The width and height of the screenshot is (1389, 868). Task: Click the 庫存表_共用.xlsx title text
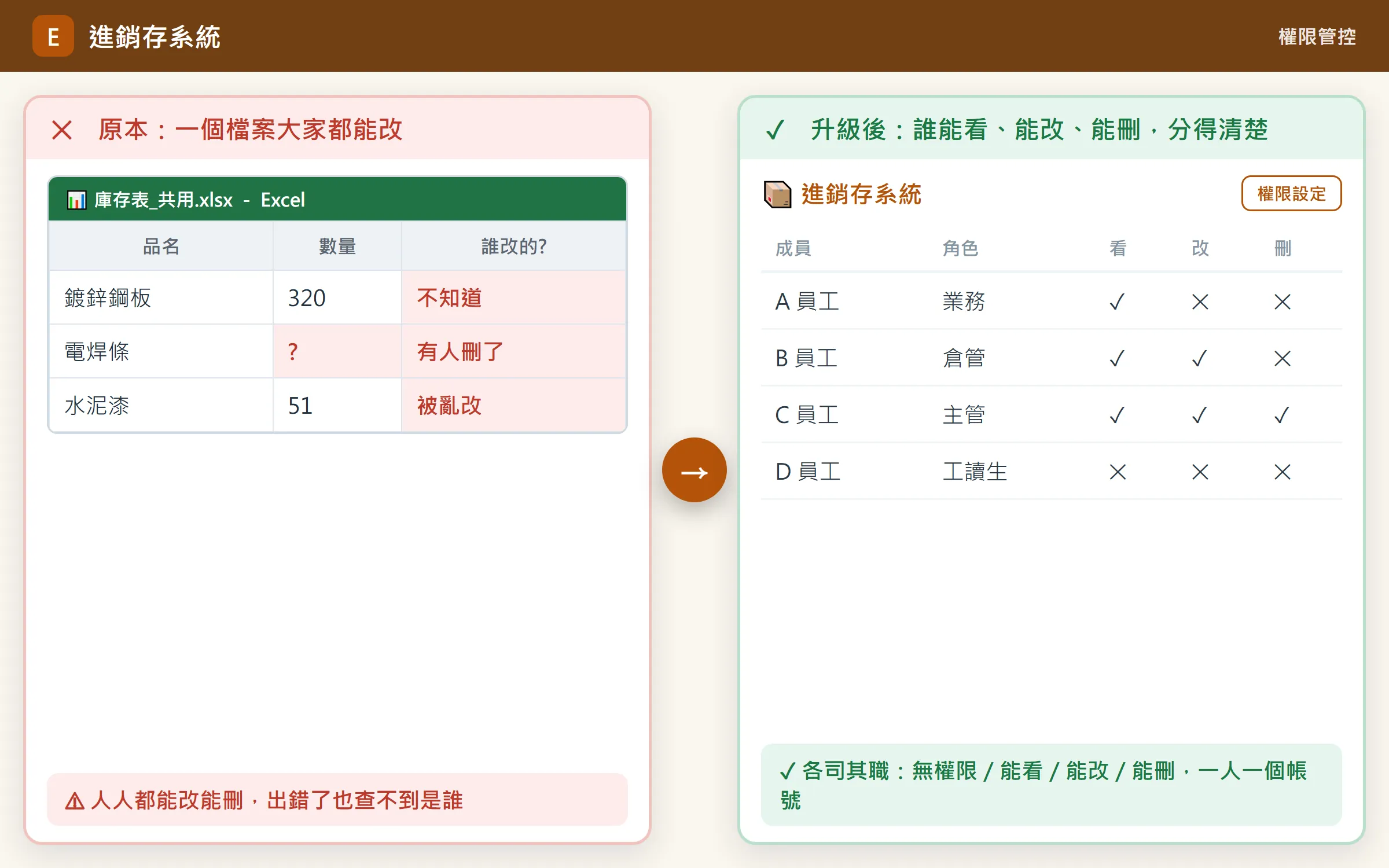pos(163,200)
